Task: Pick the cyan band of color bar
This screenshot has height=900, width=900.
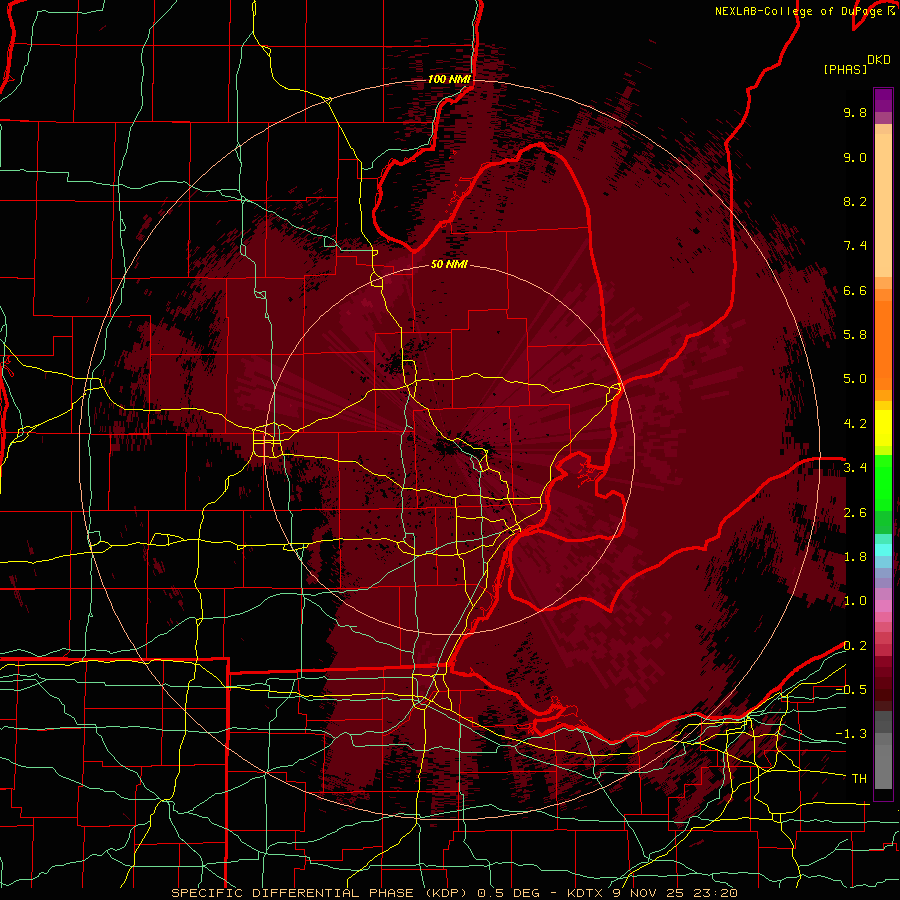Action: [883, 550]
